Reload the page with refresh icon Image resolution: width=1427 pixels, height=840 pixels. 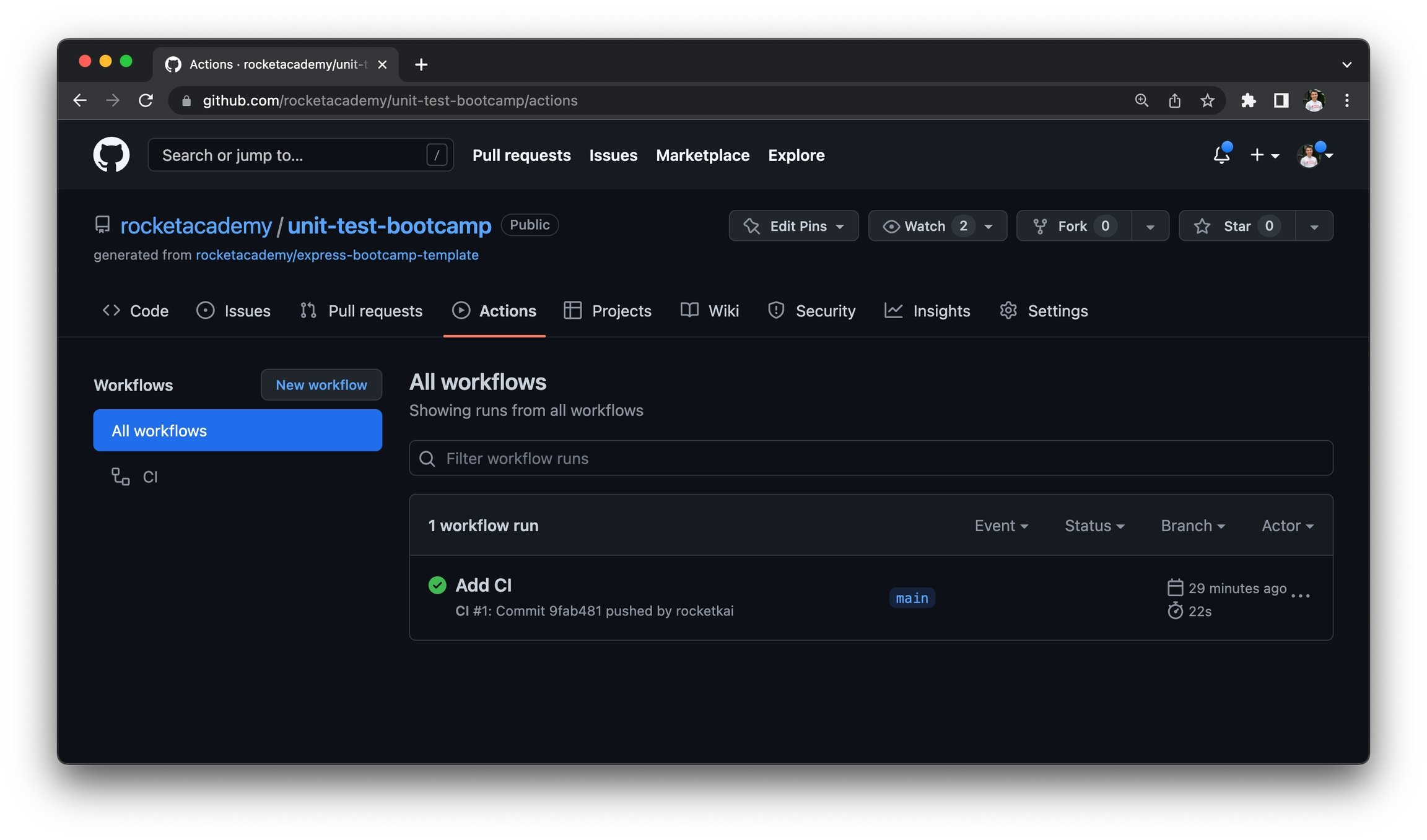[146, 100]
